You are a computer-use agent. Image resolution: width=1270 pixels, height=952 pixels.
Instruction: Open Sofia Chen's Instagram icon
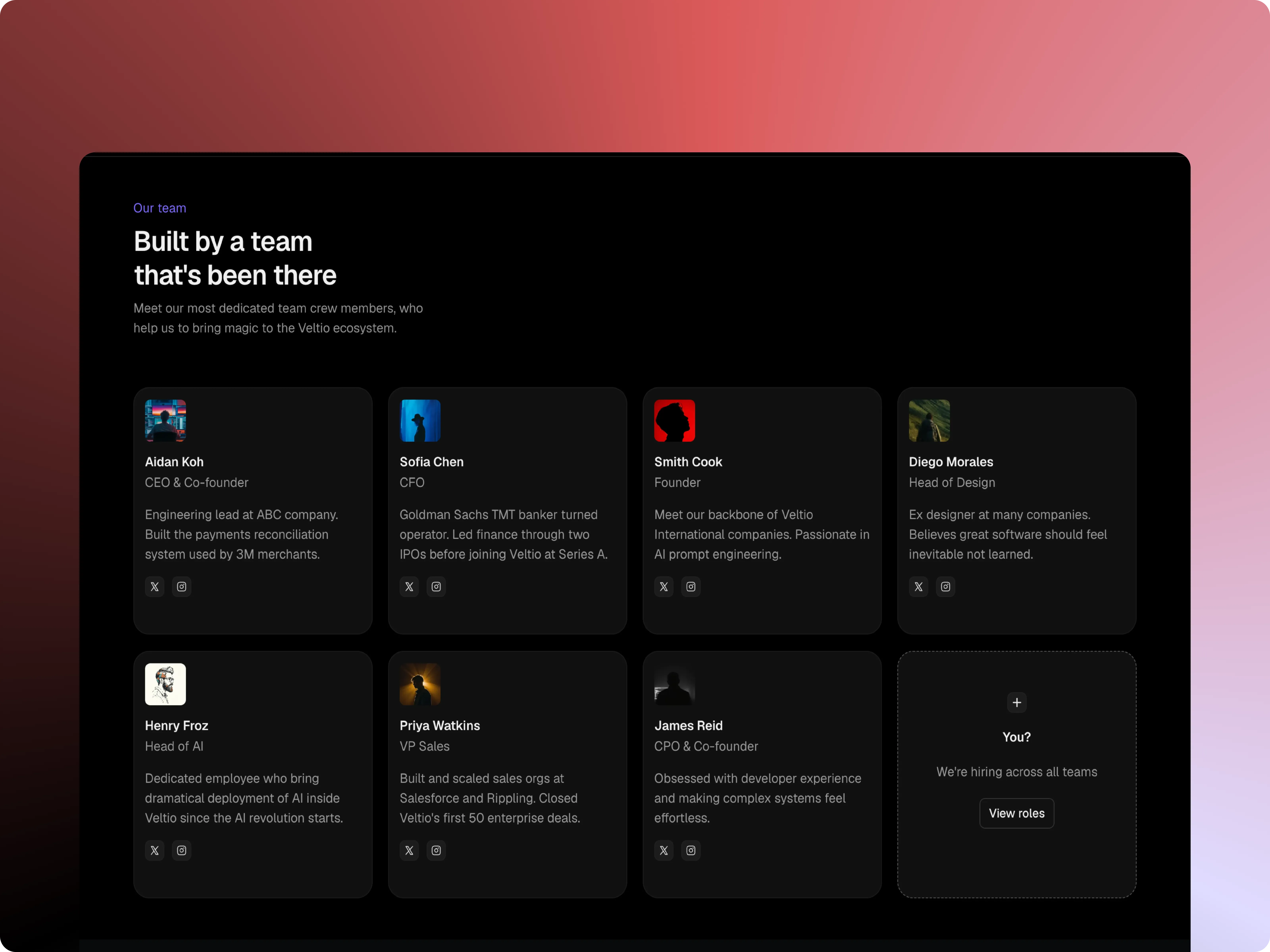[x=436, y=586]
